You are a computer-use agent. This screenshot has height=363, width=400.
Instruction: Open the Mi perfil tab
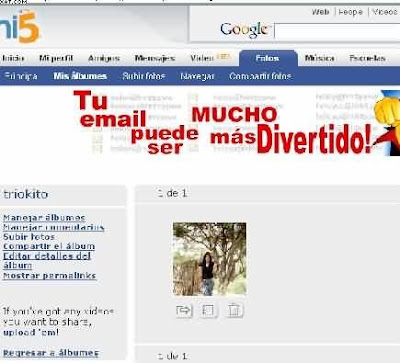click(x=56, y=58)
